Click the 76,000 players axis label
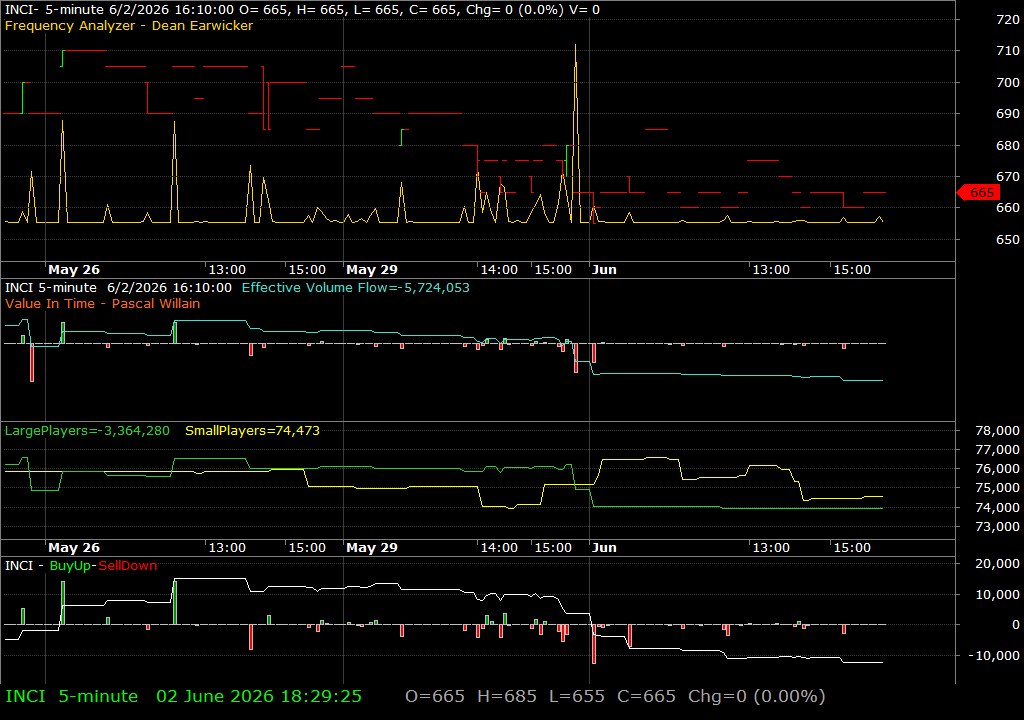The height and width of the screenshot is (720, 1024). (997, 468)
